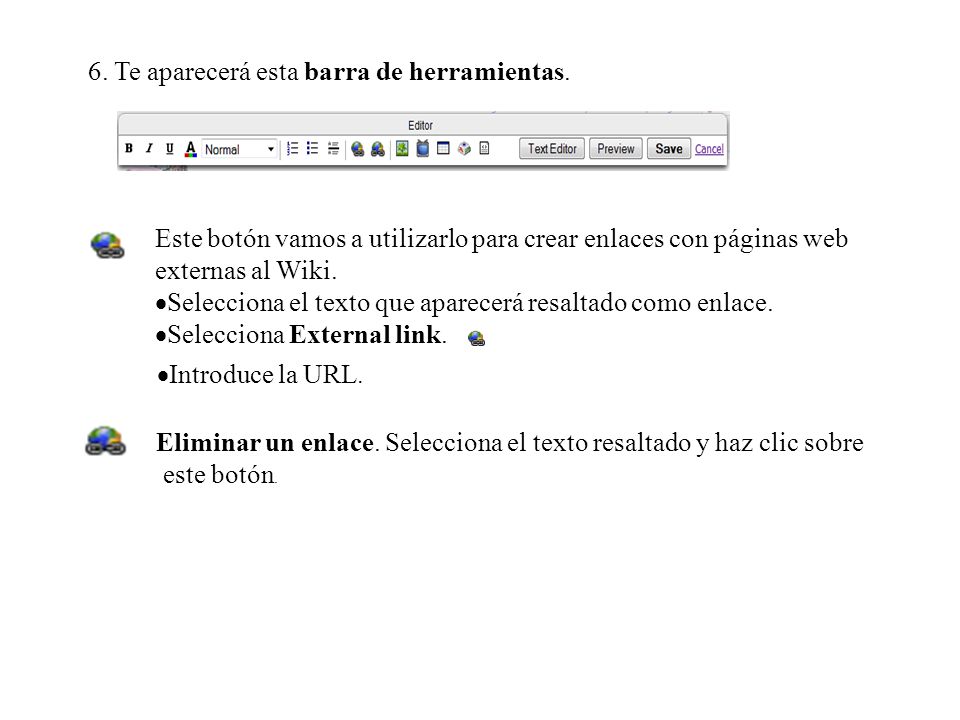Click the small globe icon after External link
Screen dimensions: 960x720
click(476, 339)
